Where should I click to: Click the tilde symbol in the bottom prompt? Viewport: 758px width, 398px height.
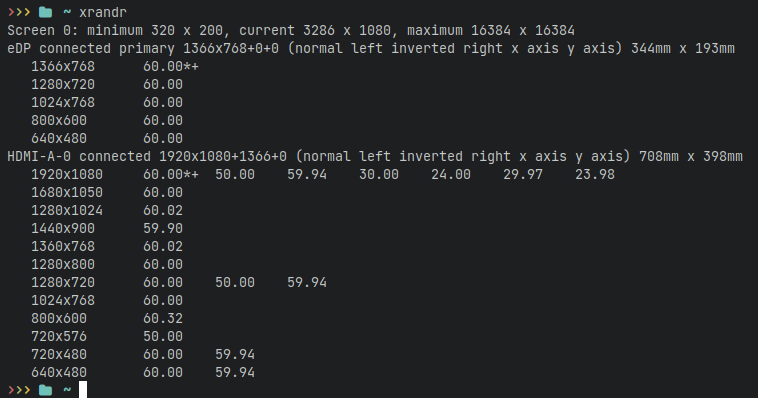coord(67,389)
